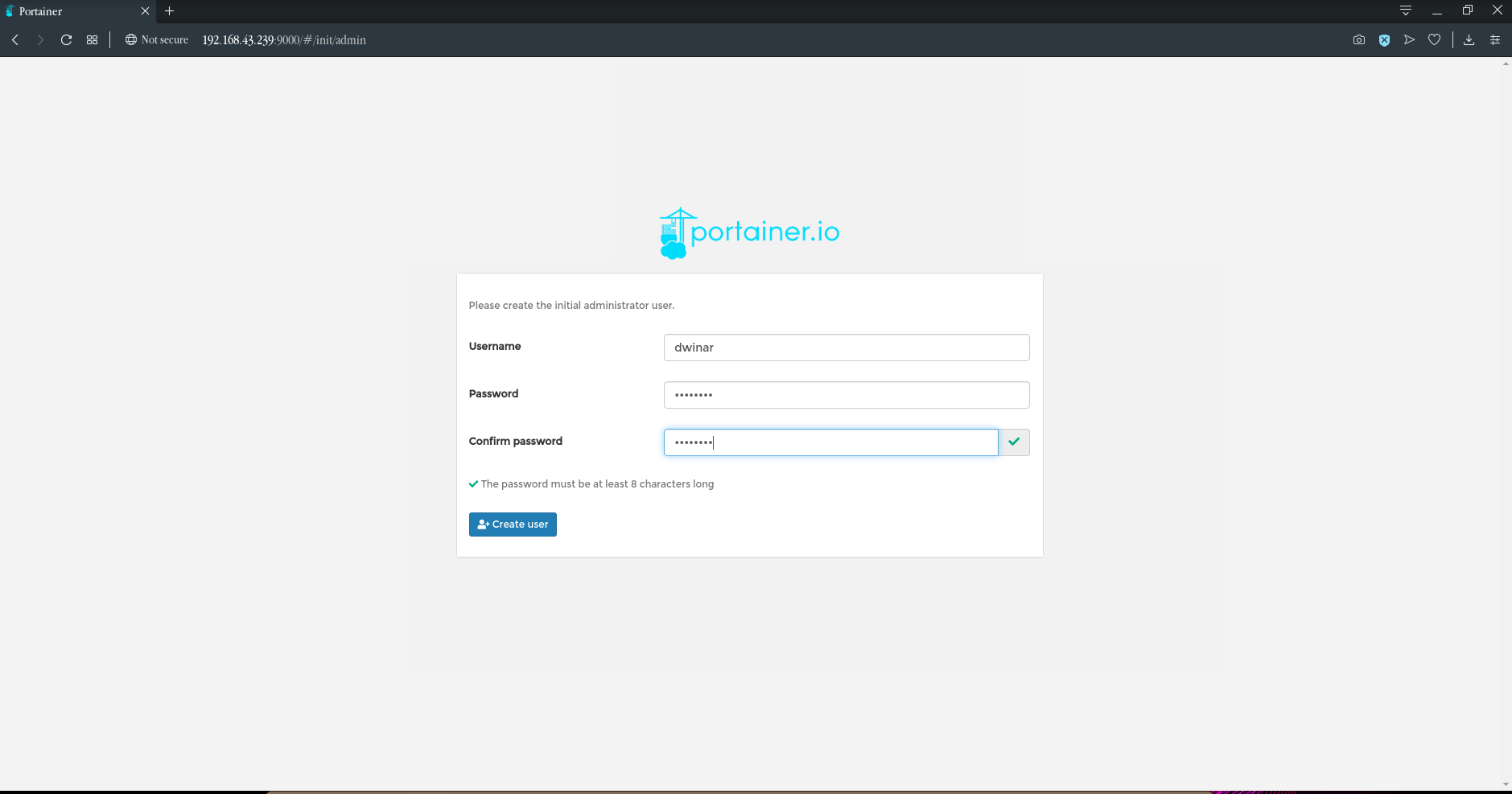Reload the Portainer page

click(x=66, y=39)
